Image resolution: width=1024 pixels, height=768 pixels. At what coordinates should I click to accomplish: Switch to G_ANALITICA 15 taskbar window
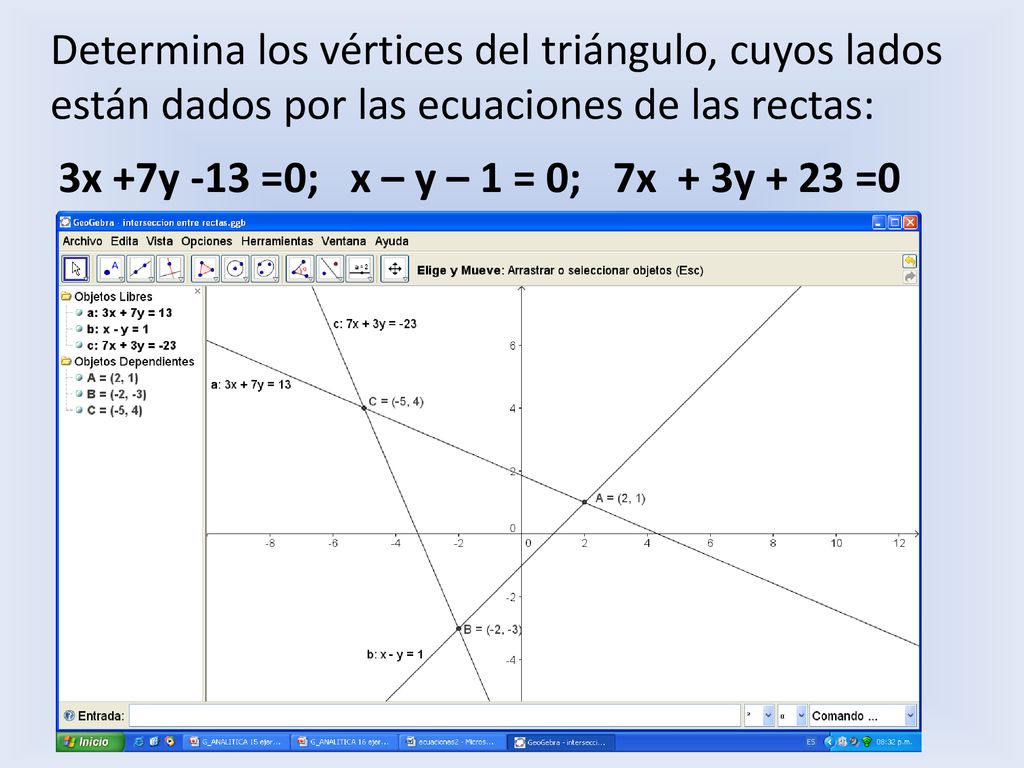pos(235,742)
